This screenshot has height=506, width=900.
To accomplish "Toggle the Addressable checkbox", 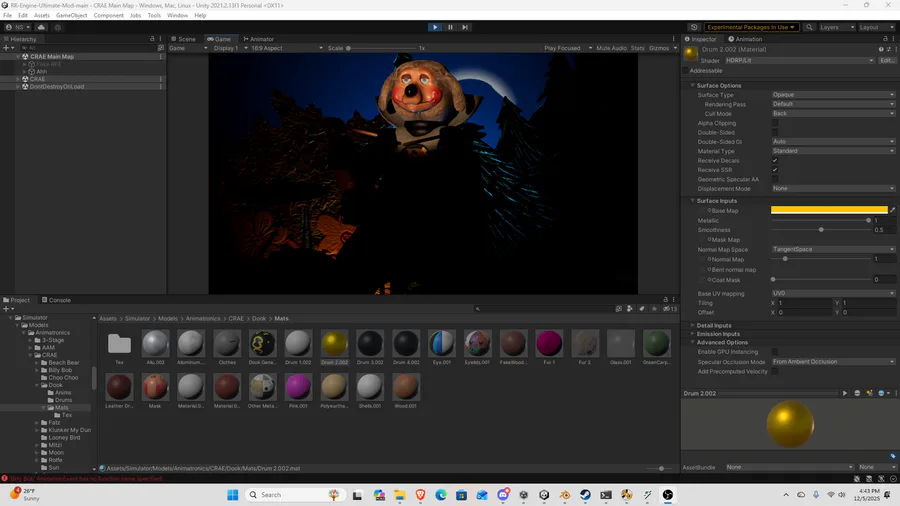I will (685, 71).
